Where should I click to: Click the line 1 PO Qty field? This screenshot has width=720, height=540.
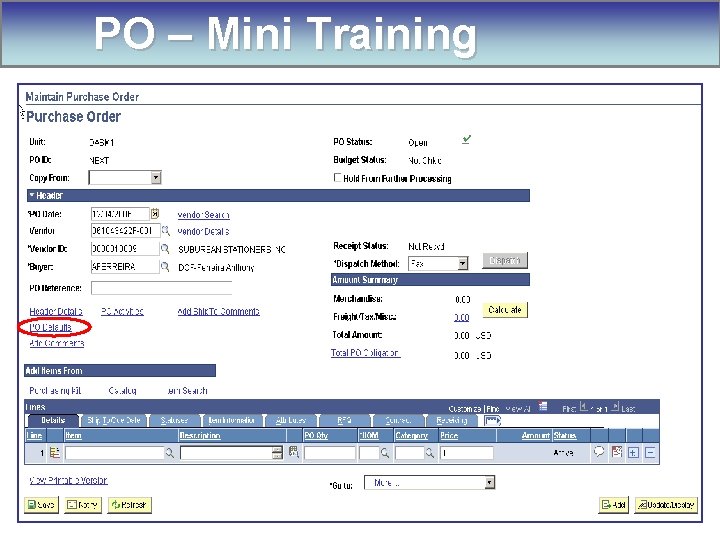(330, 453)
